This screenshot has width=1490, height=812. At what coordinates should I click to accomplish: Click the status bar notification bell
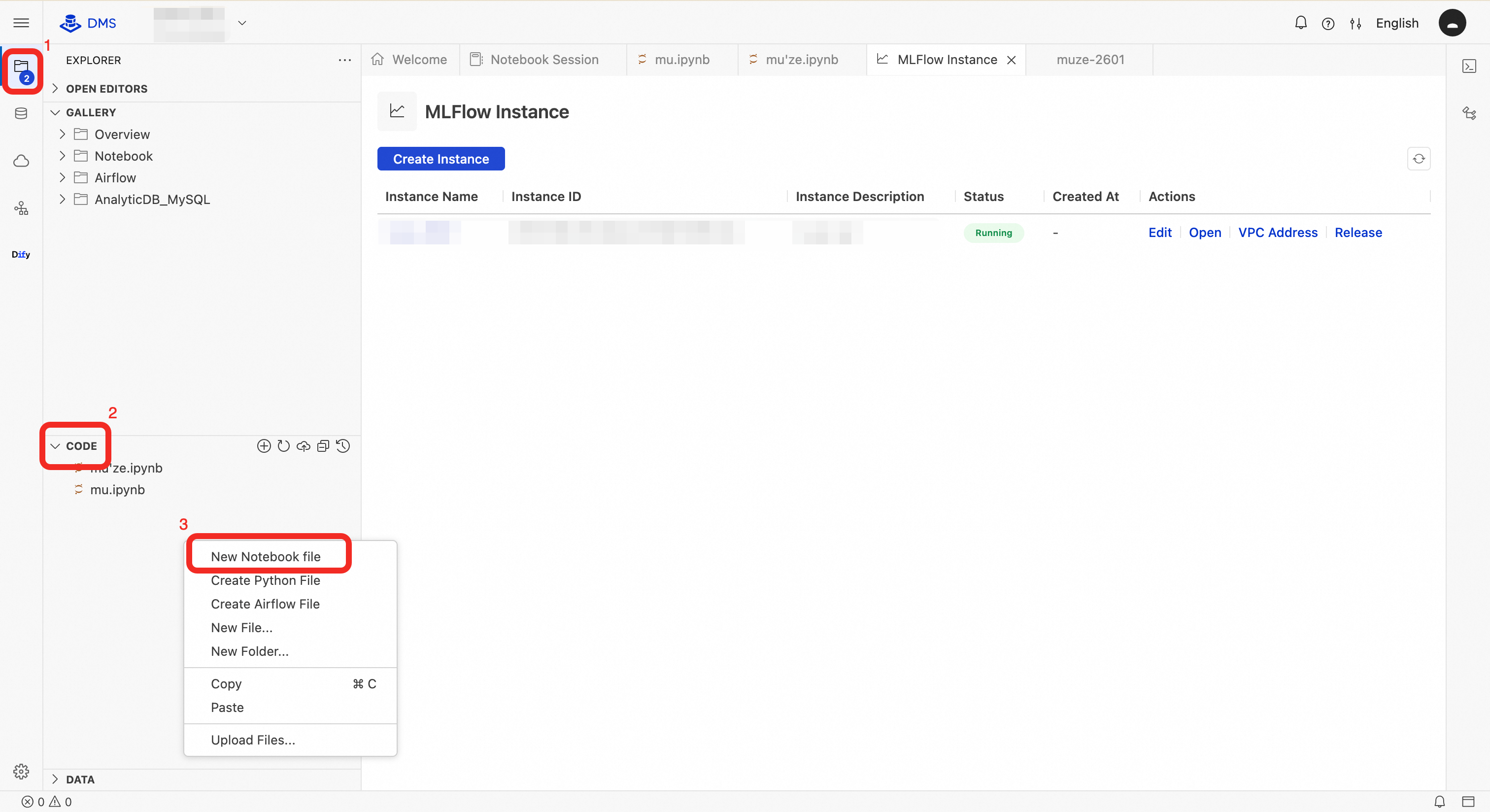point(1439,802)
